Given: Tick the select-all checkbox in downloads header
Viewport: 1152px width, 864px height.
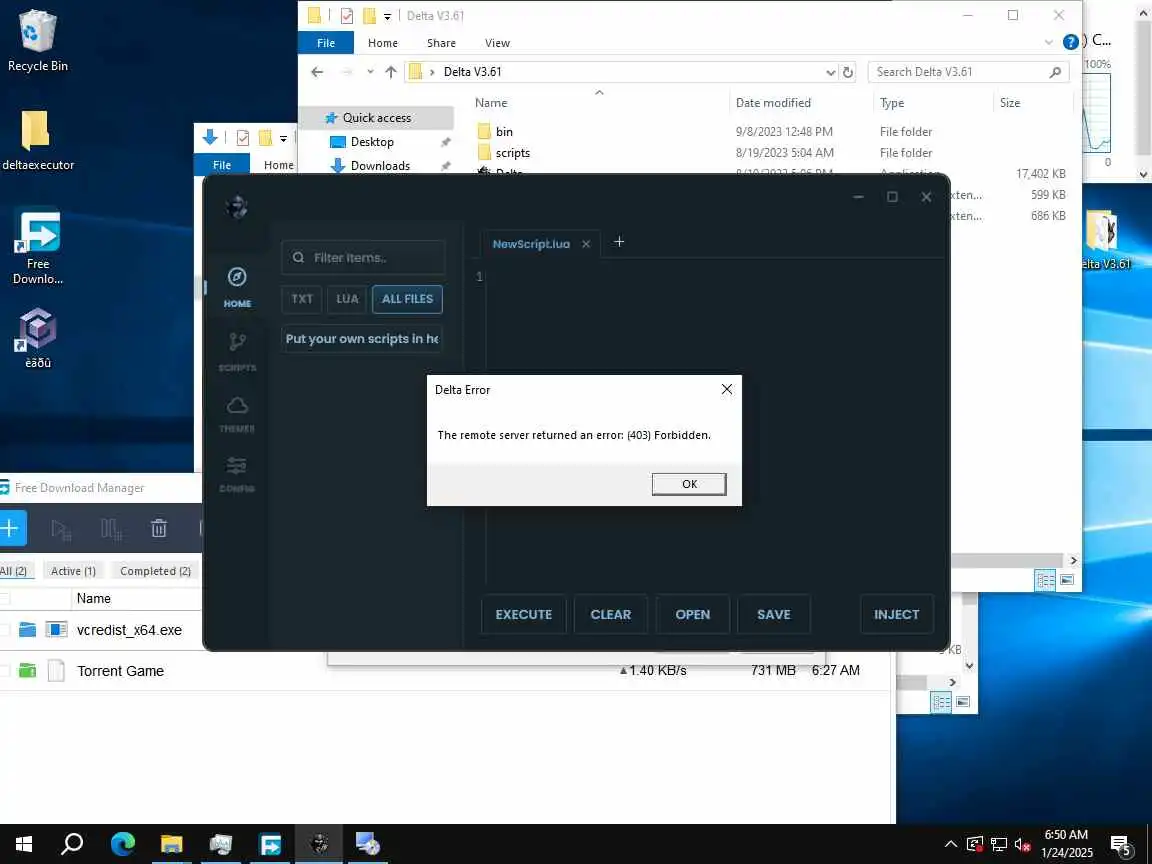Looking at the screenshot, I should click(x=4, y=599).
